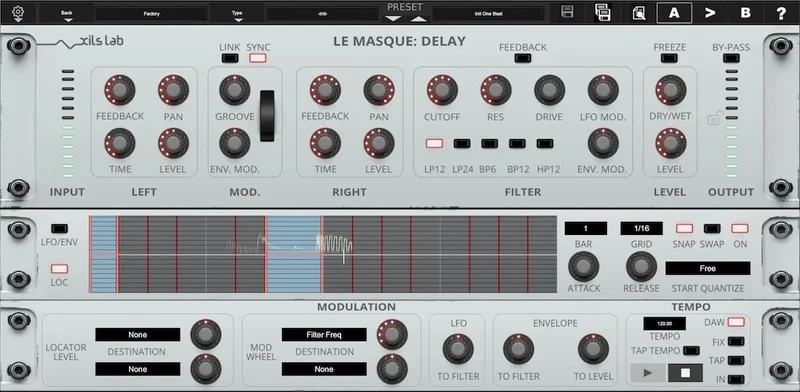This screenshot has height=392, width=800.
Task: Toggle the sequencer ON switch
Action: (x=739, y=228)
